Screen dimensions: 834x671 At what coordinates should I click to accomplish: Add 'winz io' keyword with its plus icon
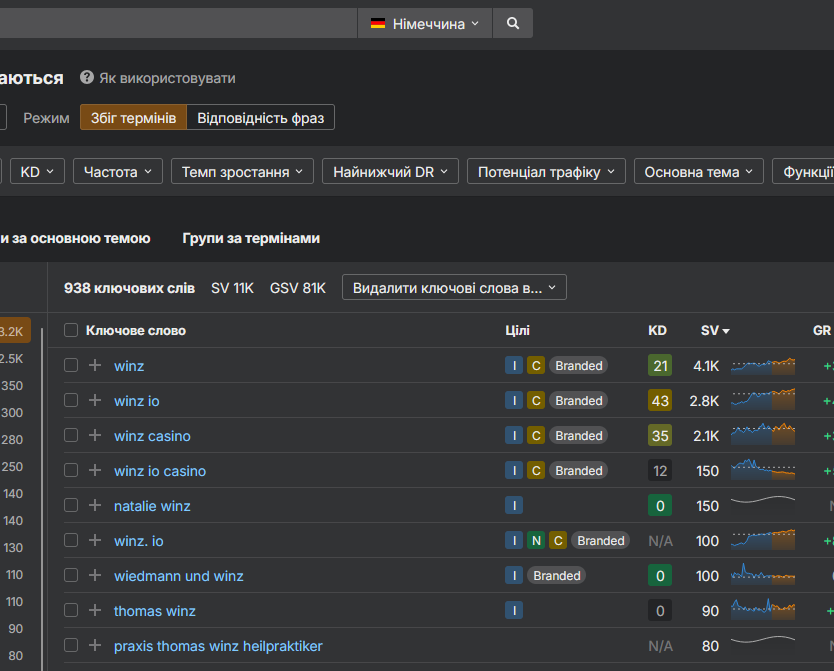point(95,400)
